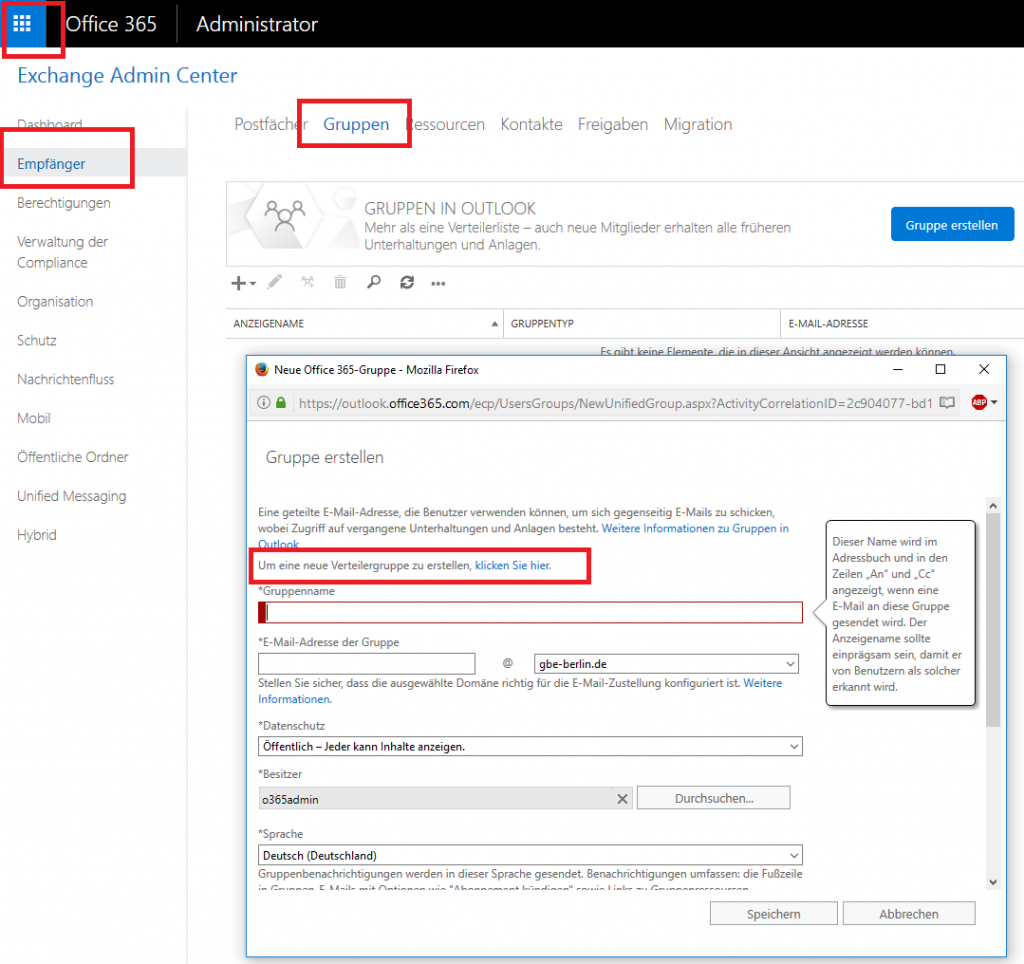Close the Neue Office 365-Gruppe window
The height and width of the screenshot is (964, 1024).
(x=984, y=369)
